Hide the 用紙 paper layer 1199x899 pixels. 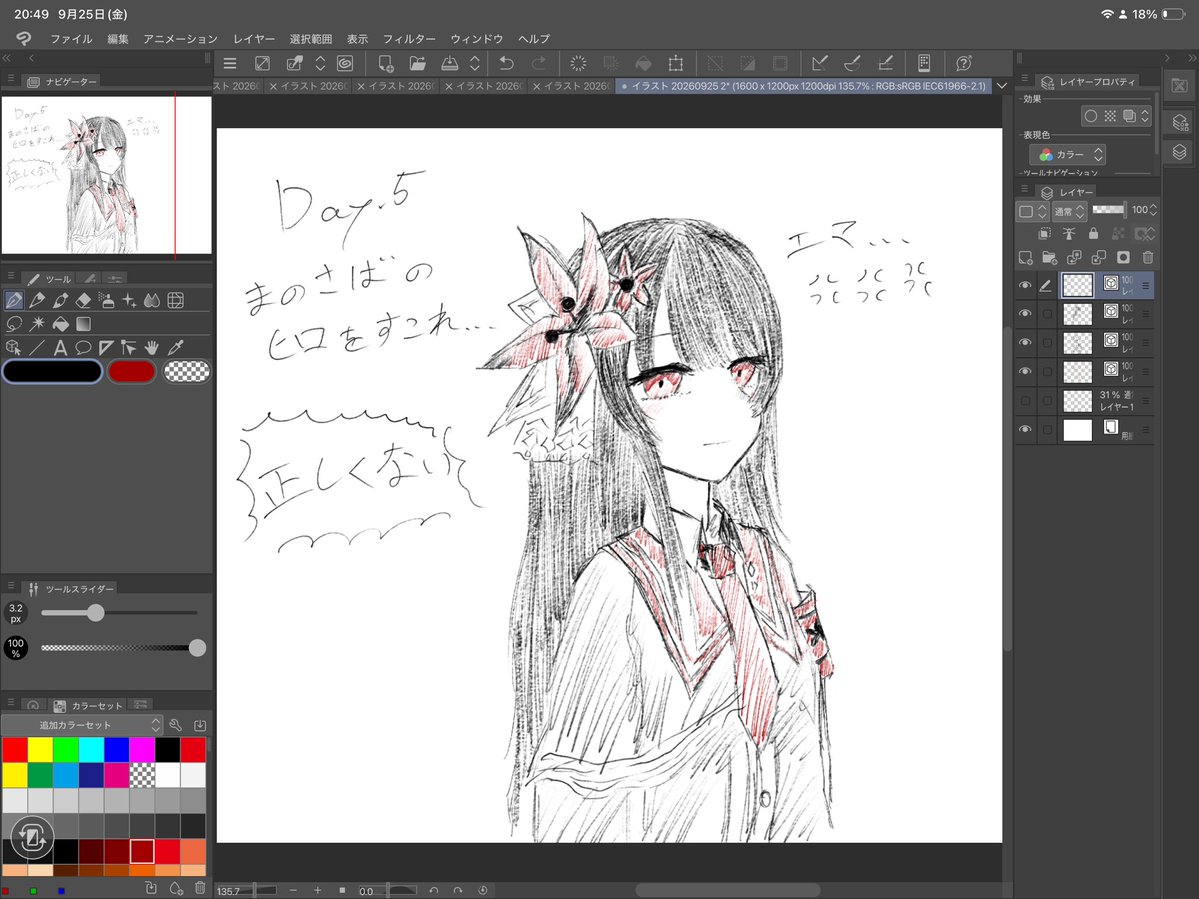pos(1025,430)
